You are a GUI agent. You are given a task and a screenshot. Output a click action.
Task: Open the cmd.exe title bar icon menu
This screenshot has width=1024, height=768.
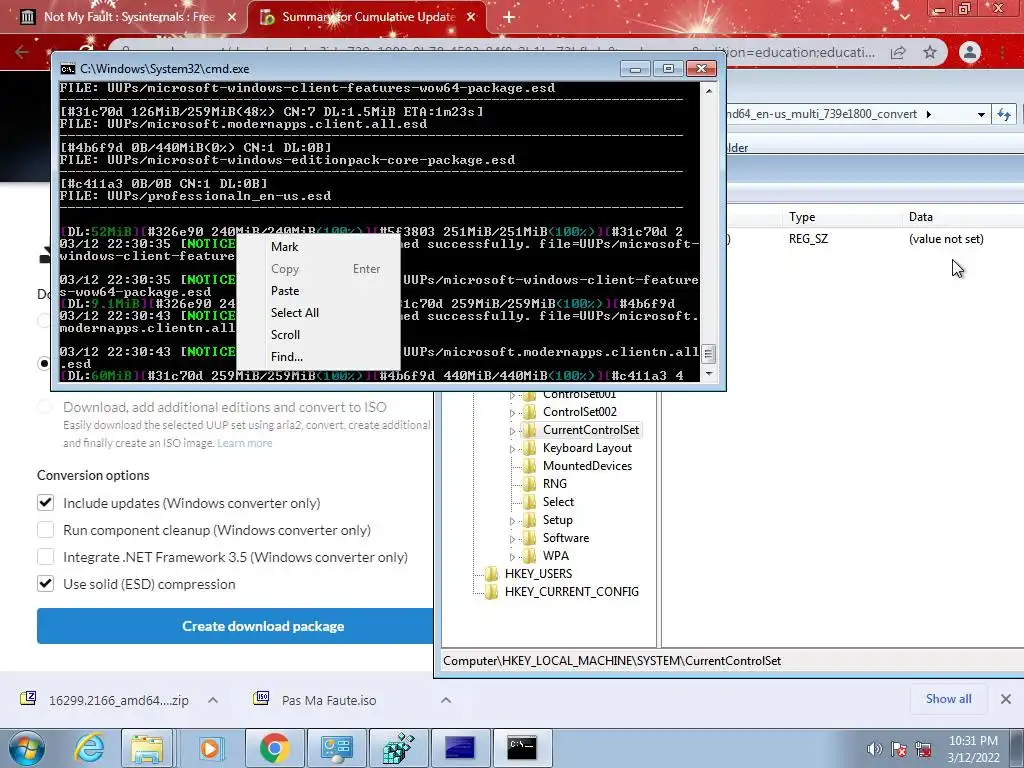pyautogui.click(x=67, y=69)
